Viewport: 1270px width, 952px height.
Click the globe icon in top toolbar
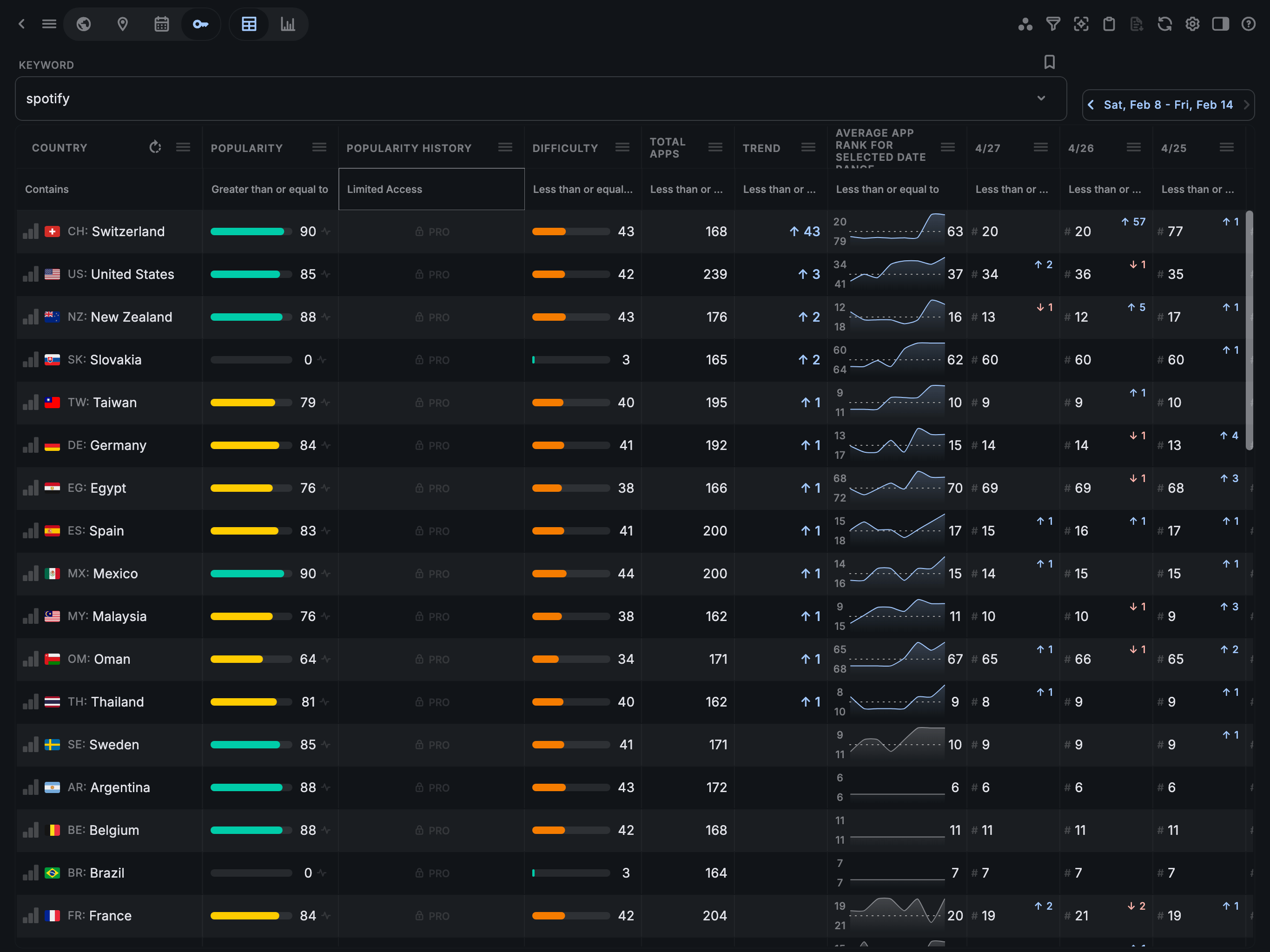click(84, 24)
